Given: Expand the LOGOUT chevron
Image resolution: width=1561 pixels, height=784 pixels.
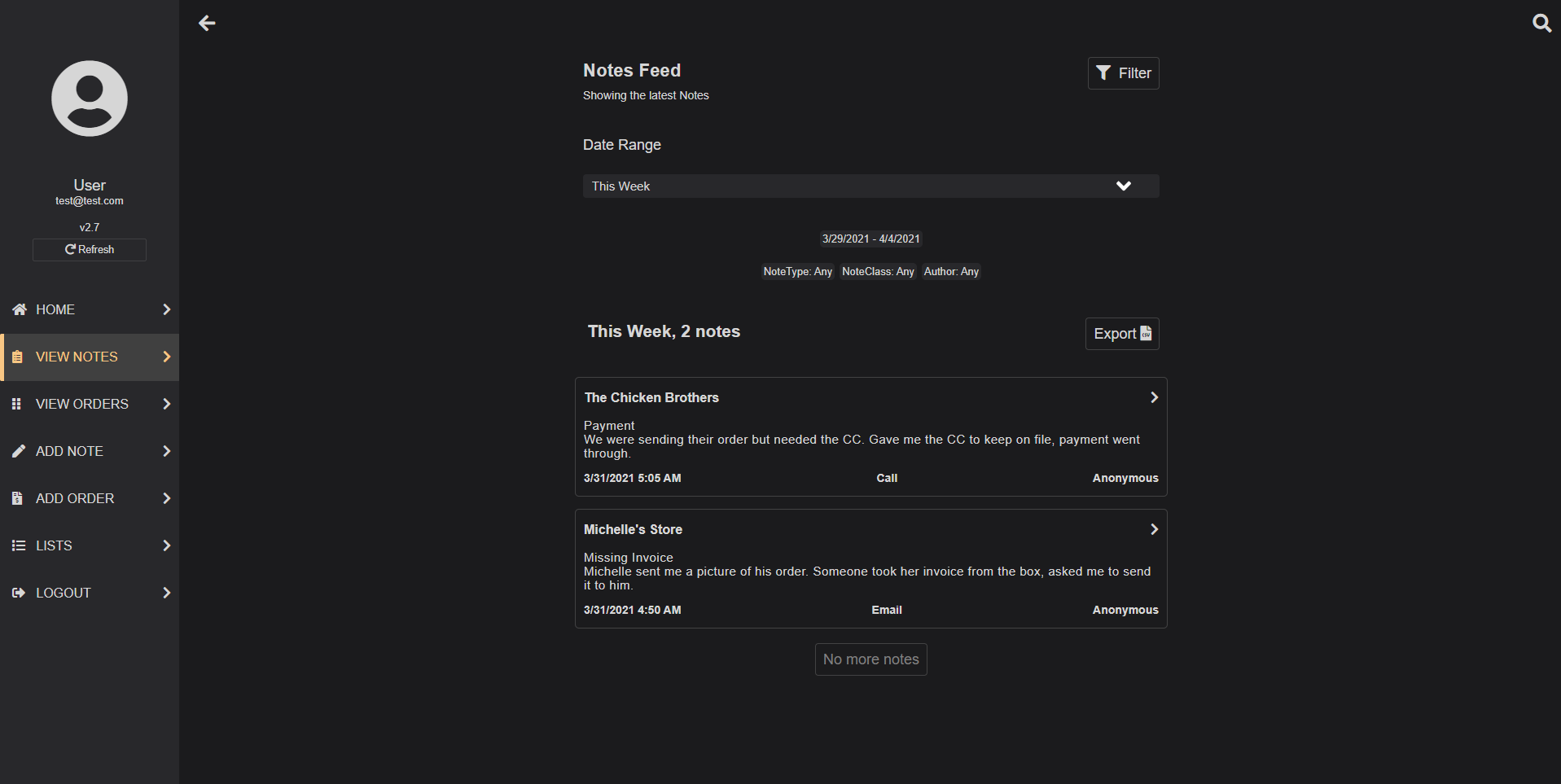Looking at the screenshot, I should tap(166, 593).
